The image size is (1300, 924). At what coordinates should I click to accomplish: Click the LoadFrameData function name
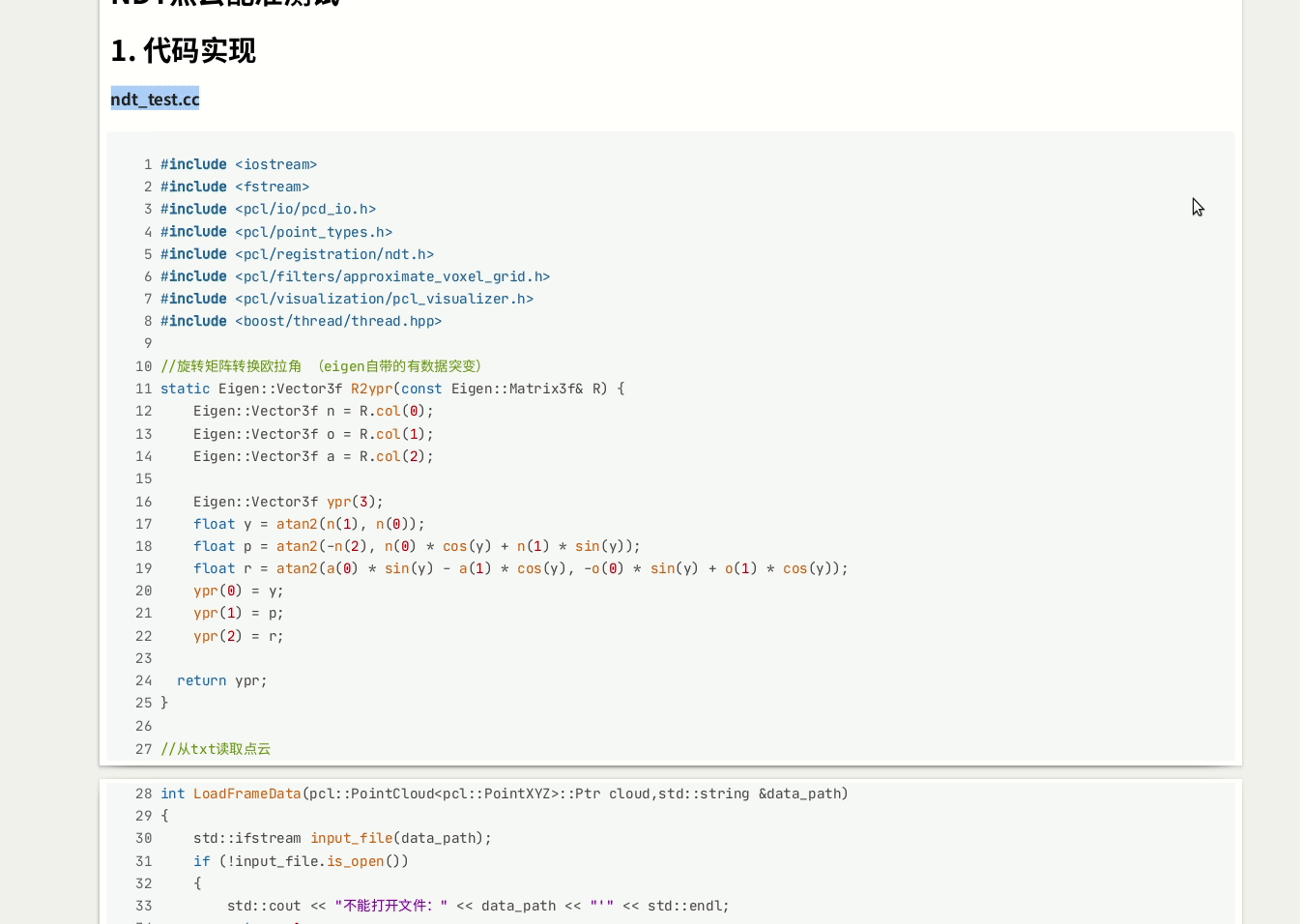point(246,794)
